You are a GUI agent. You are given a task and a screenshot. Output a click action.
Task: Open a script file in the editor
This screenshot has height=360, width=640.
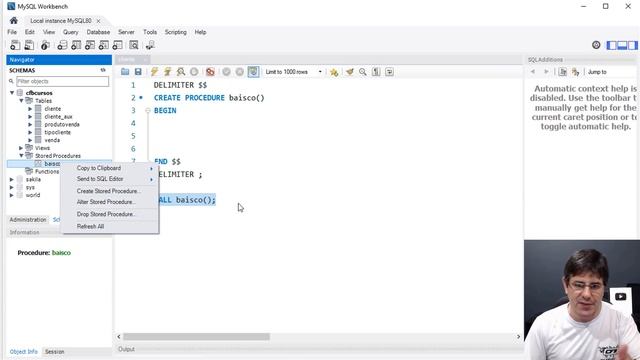point(125,72)
